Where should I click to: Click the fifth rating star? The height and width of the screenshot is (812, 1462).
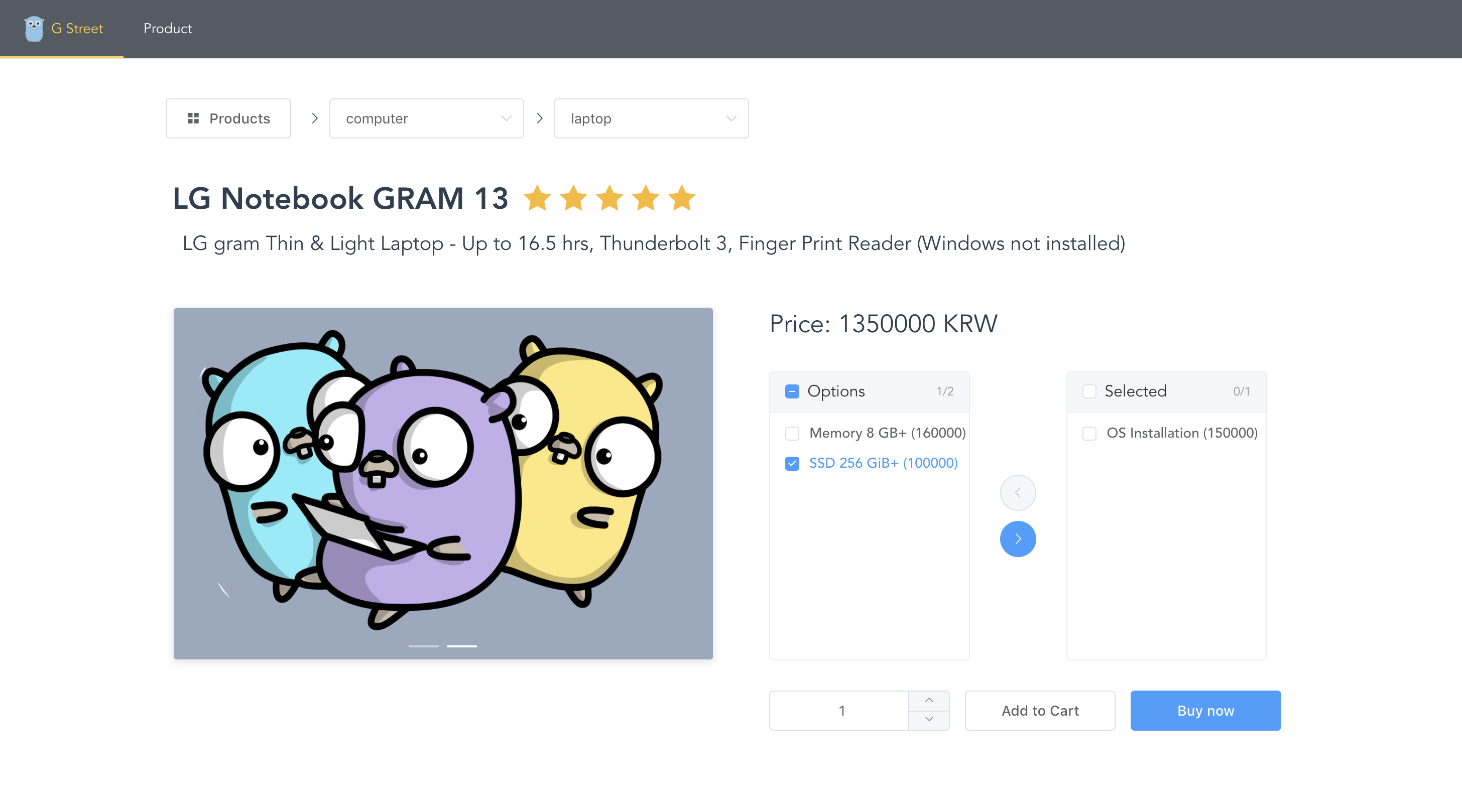pos(682,198)
